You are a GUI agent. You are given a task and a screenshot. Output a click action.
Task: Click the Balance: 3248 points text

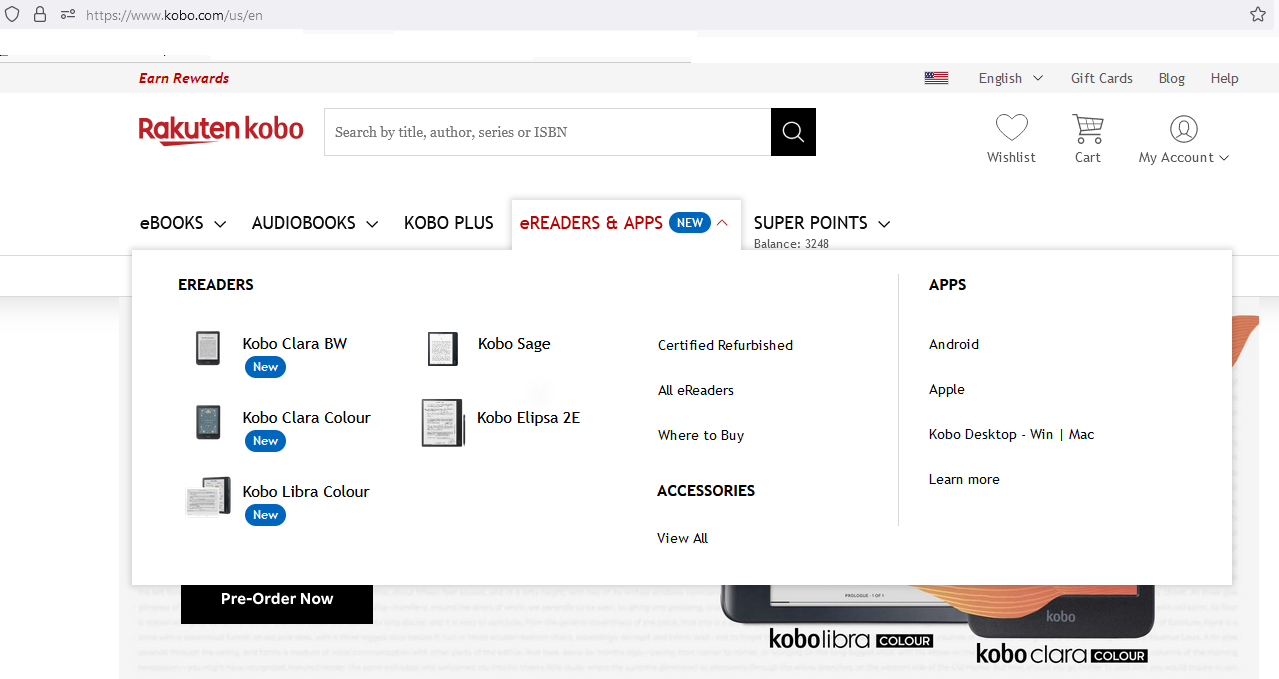791,244
